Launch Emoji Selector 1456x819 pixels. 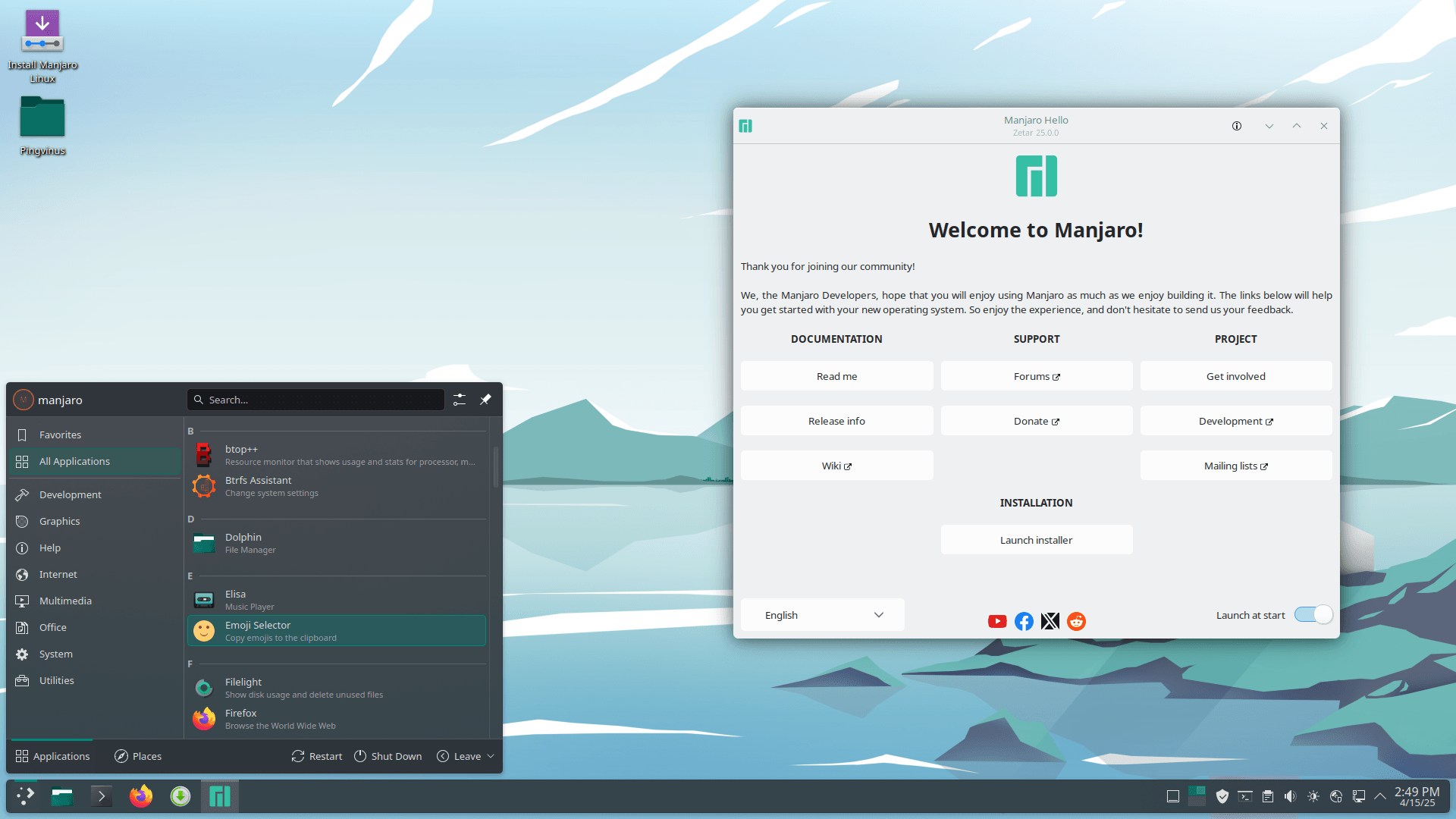click(337, 631)
